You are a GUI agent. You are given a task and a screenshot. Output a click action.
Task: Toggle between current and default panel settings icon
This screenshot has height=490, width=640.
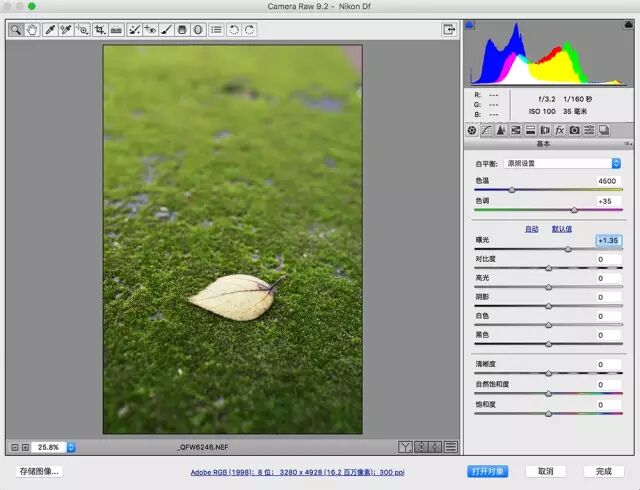451,447
